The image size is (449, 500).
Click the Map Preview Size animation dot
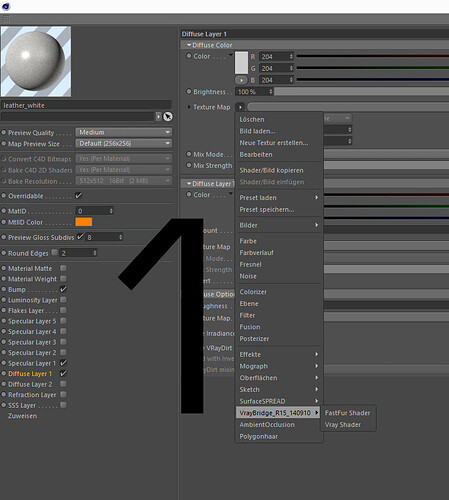pos(4,144)
